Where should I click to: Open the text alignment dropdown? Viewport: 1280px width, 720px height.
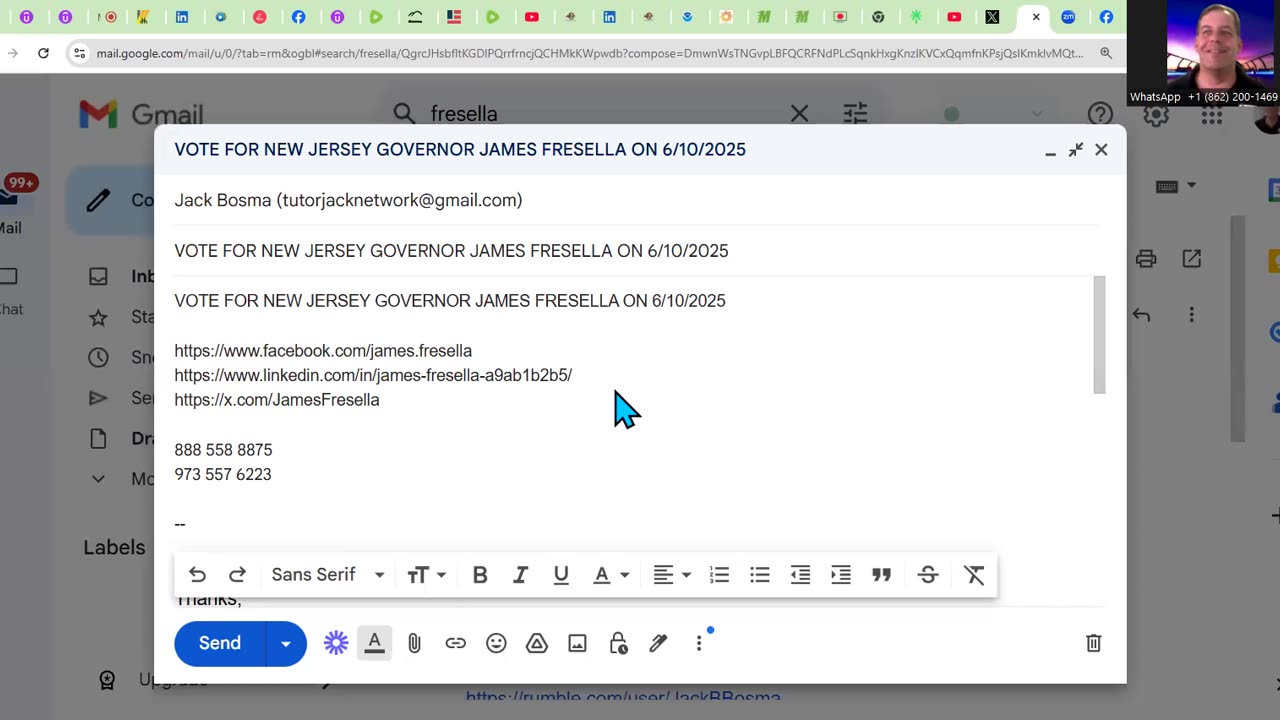672,575
